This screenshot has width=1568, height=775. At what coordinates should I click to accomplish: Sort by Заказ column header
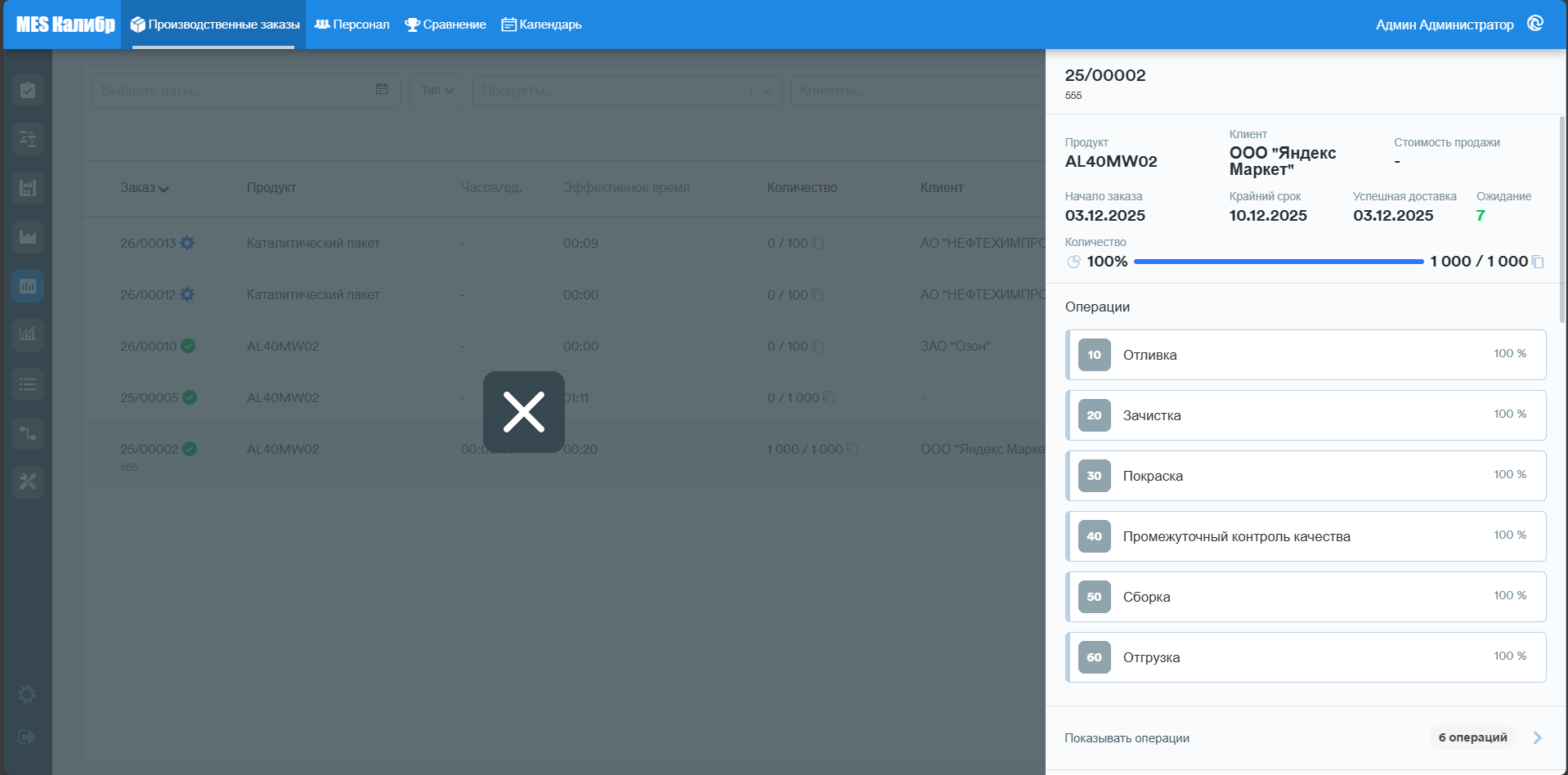[145, 188]
